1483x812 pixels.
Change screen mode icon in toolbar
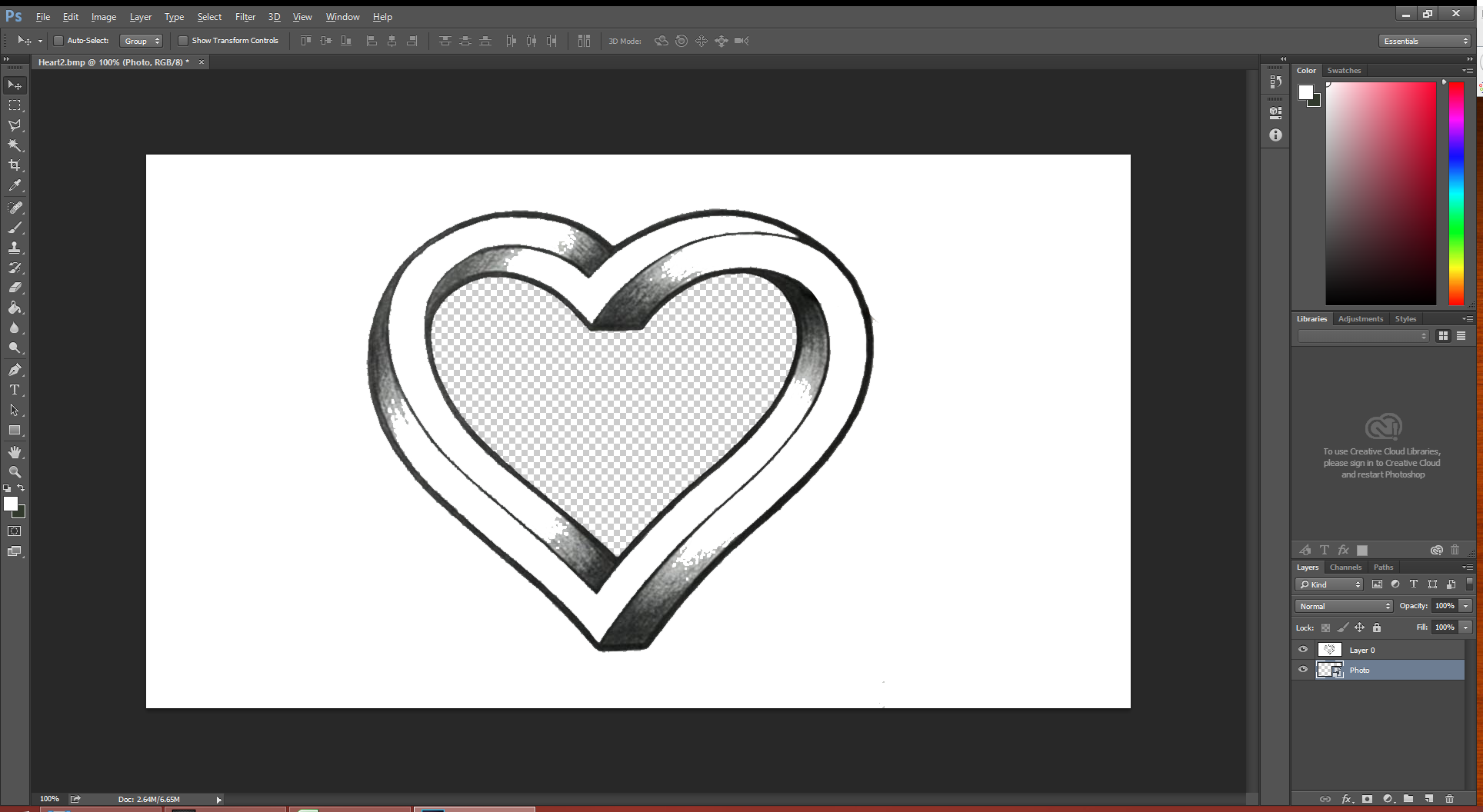[15, 551]
